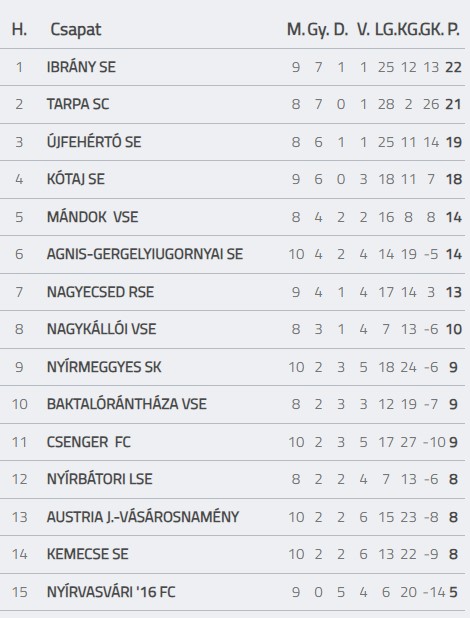The image size is (470, 618).
Task: Click IBRÁNY SE's 22 points value
Action: [x=453, y=67]
